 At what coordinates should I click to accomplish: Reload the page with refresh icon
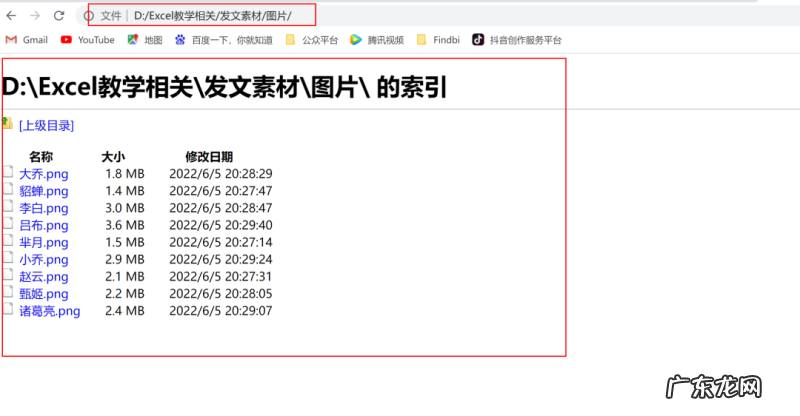pos(59,16)
